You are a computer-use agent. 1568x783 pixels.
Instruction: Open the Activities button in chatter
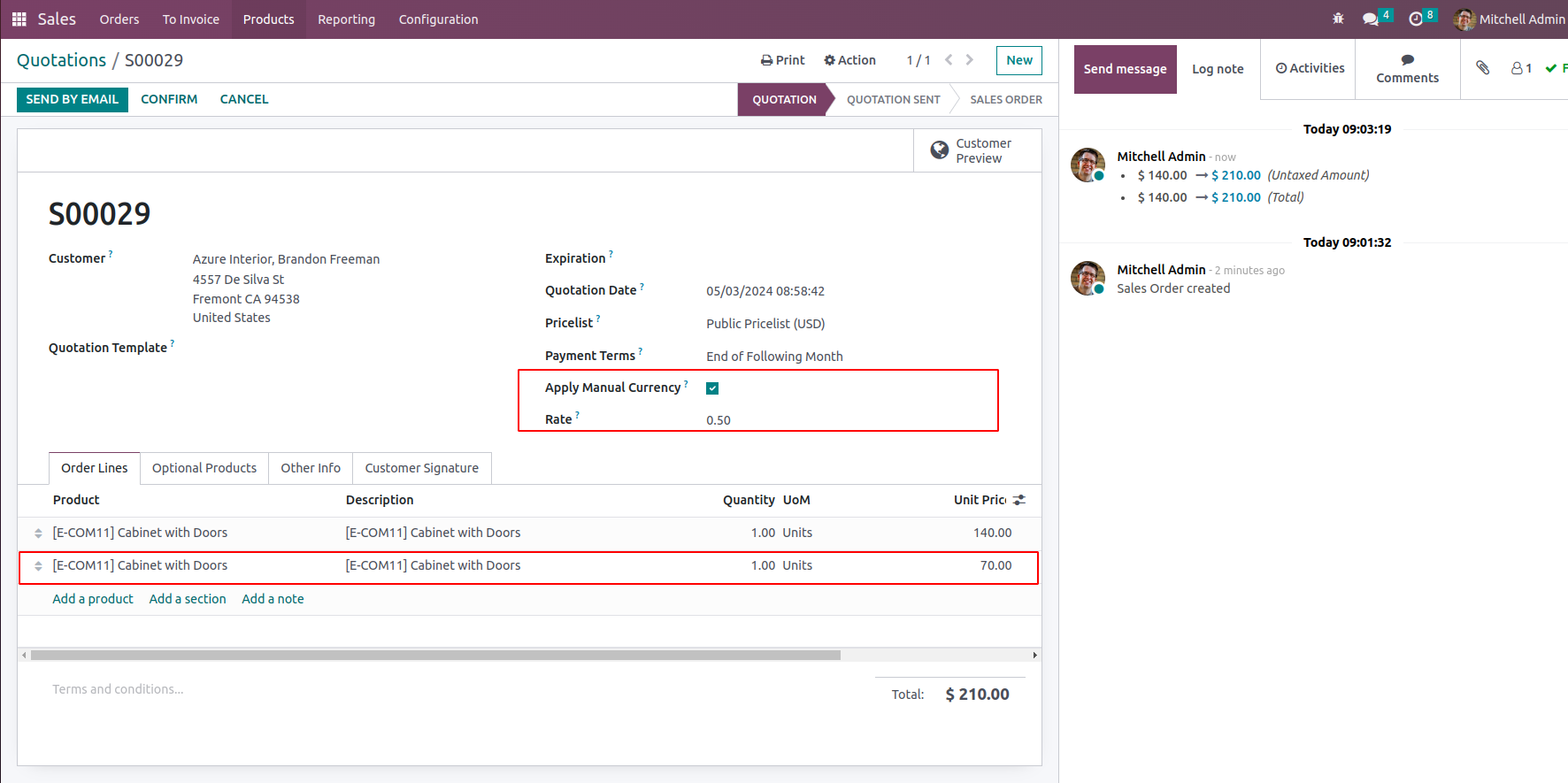point(1310,68)
